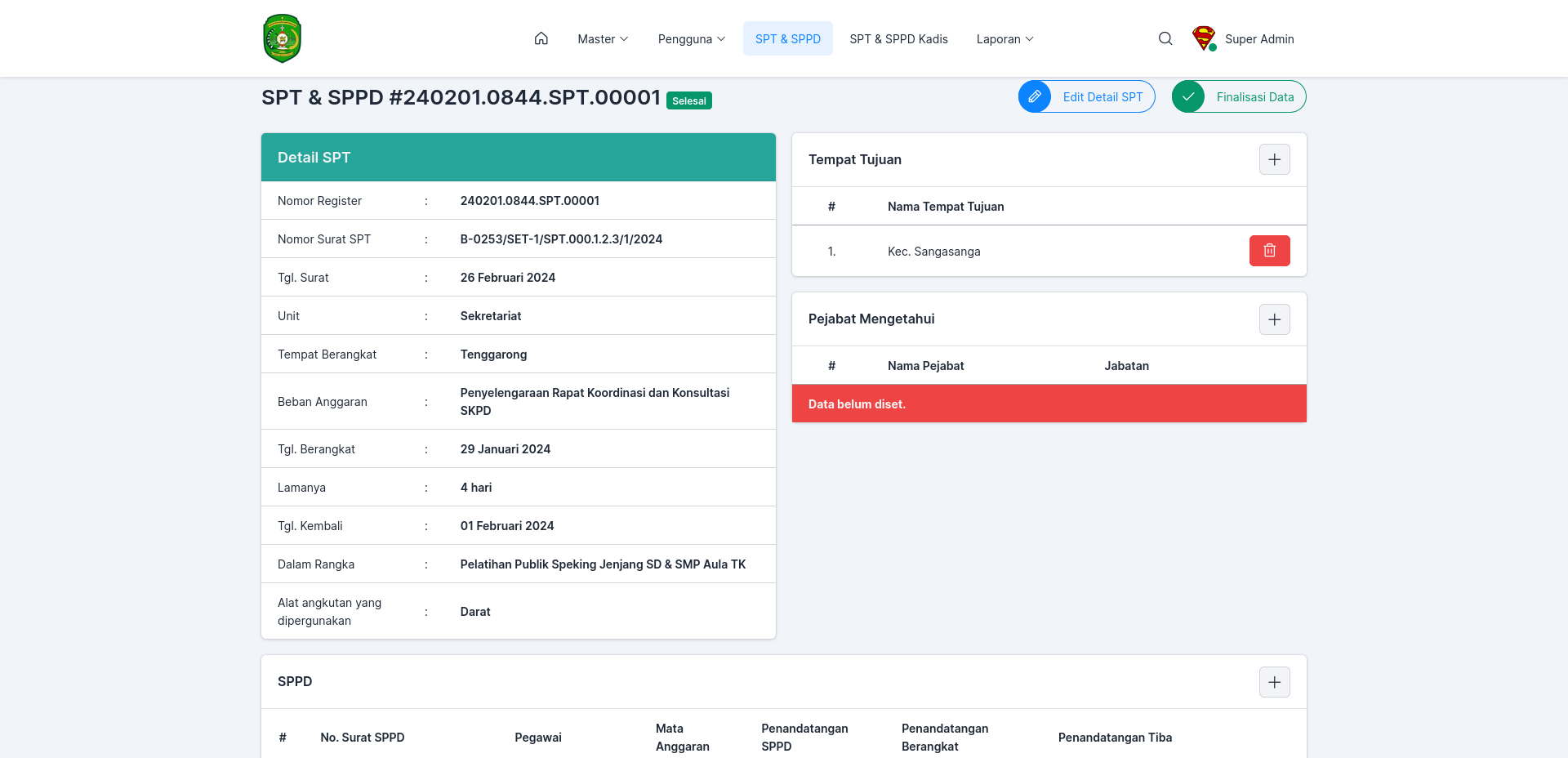Viewport: 1568px width, 758px height.
Task: Click the Super Admin user name
Action: point(1259,38)
